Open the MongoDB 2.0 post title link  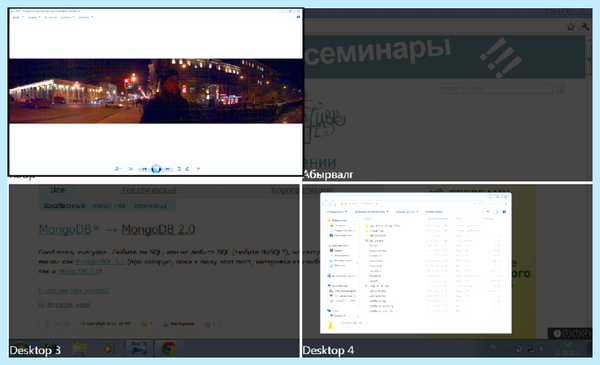click(158, 229)
